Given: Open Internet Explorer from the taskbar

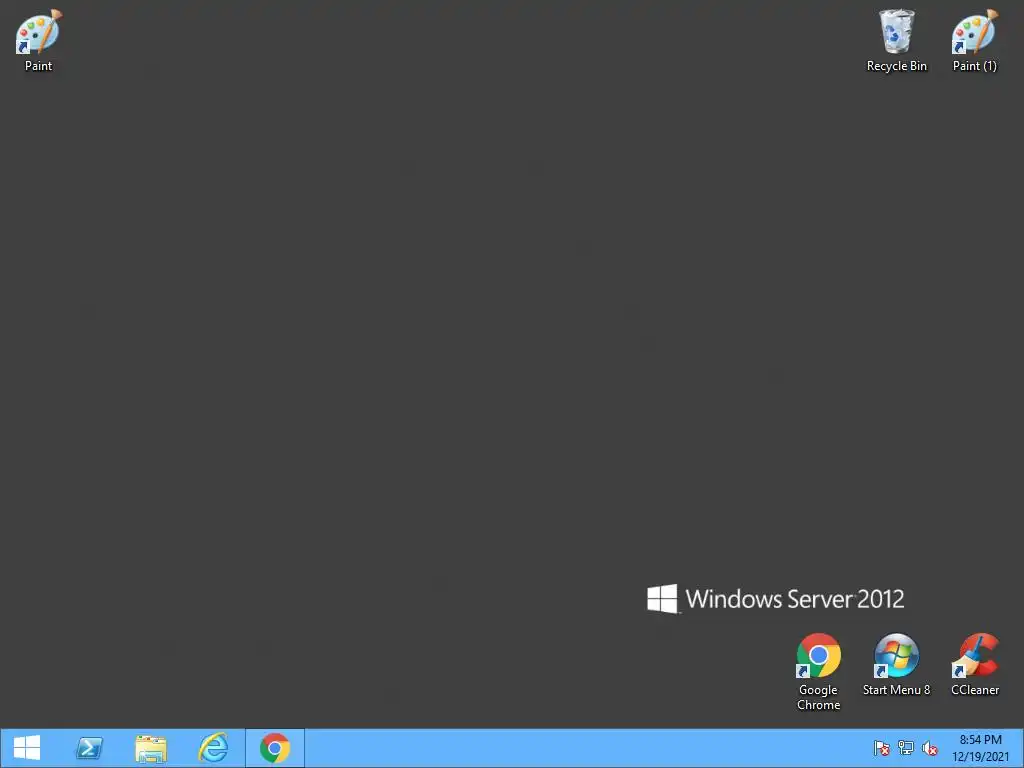Looking at the screenshot, I should [213, 748].
